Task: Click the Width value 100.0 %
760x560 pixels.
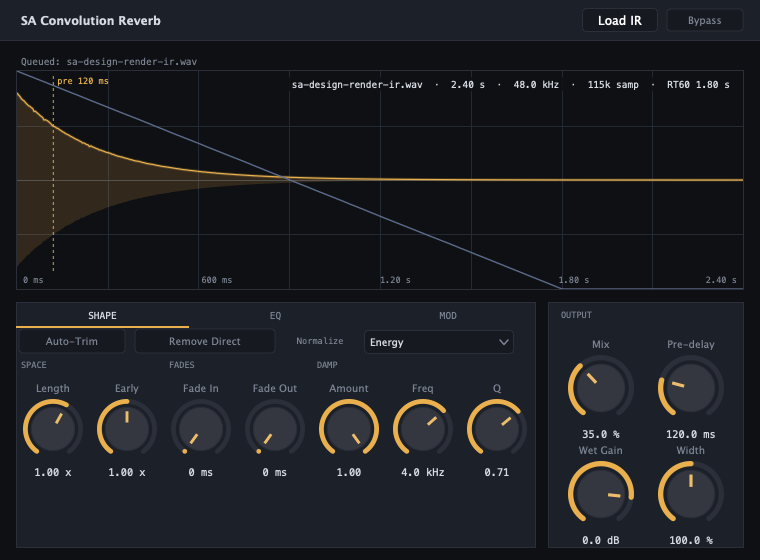Action: click(x=691, y=540)
